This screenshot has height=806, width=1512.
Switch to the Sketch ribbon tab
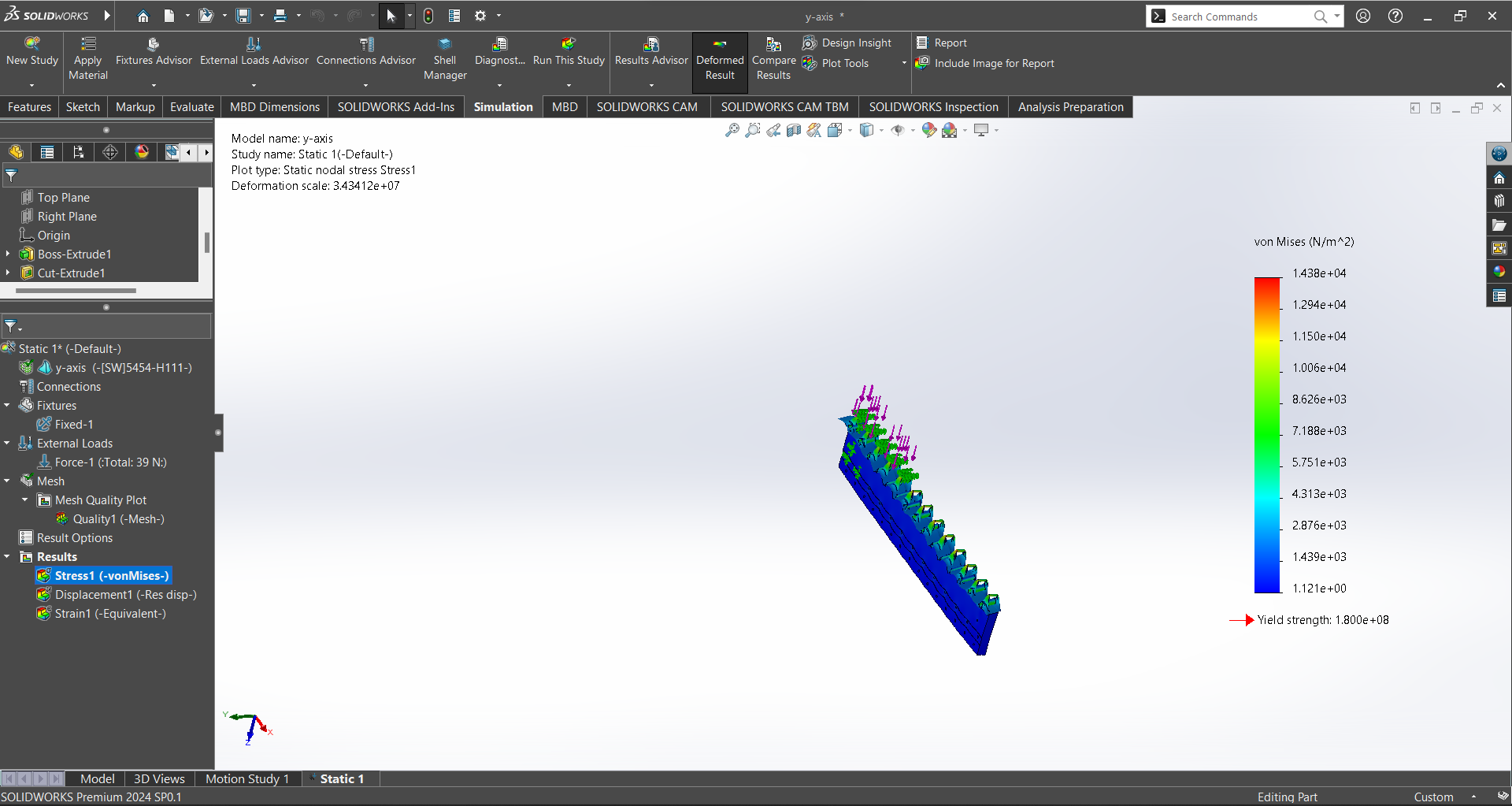[83, 107]
